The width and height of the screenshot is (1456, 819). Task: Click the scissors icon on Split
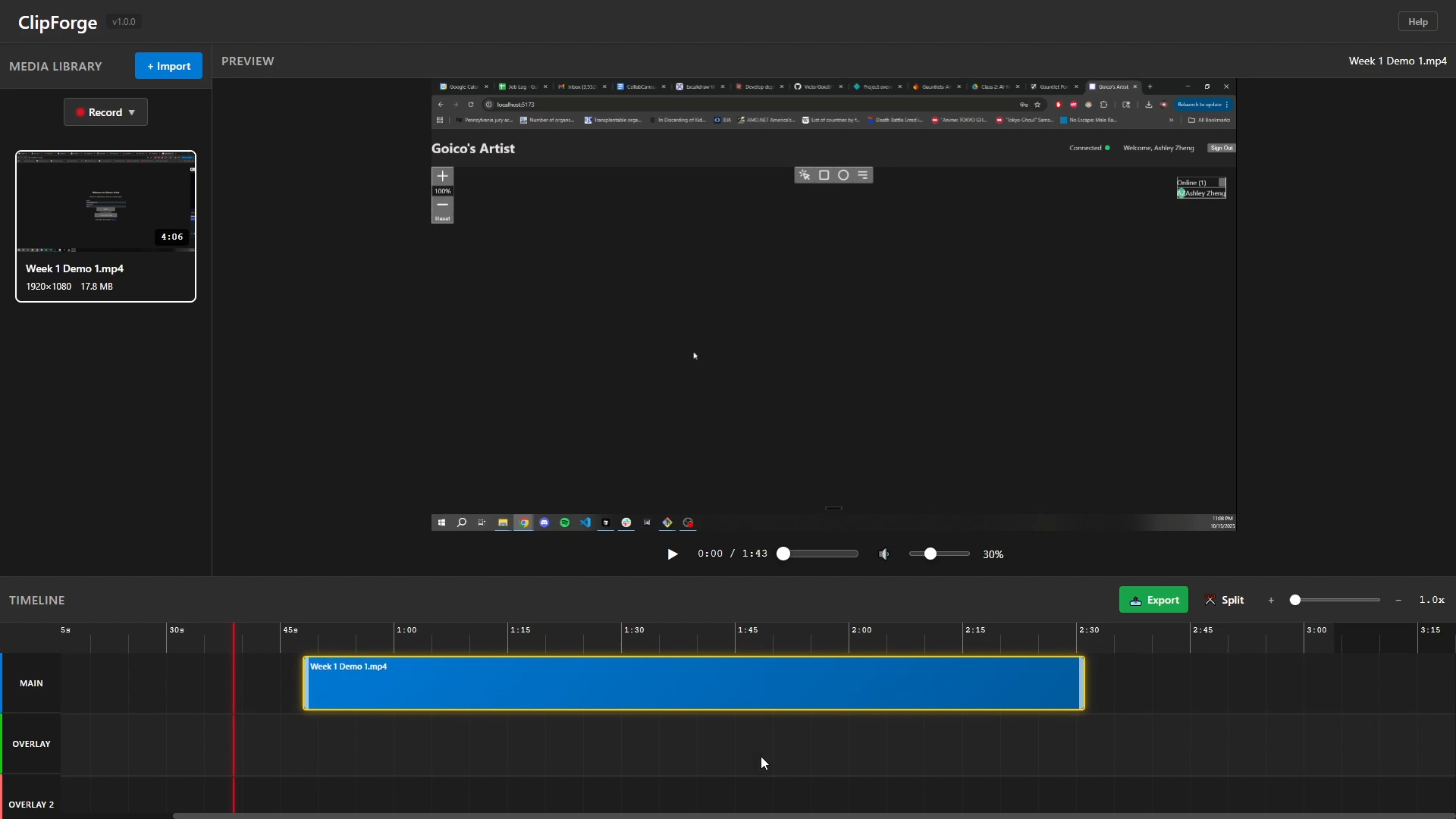(x=1211, y=600)
